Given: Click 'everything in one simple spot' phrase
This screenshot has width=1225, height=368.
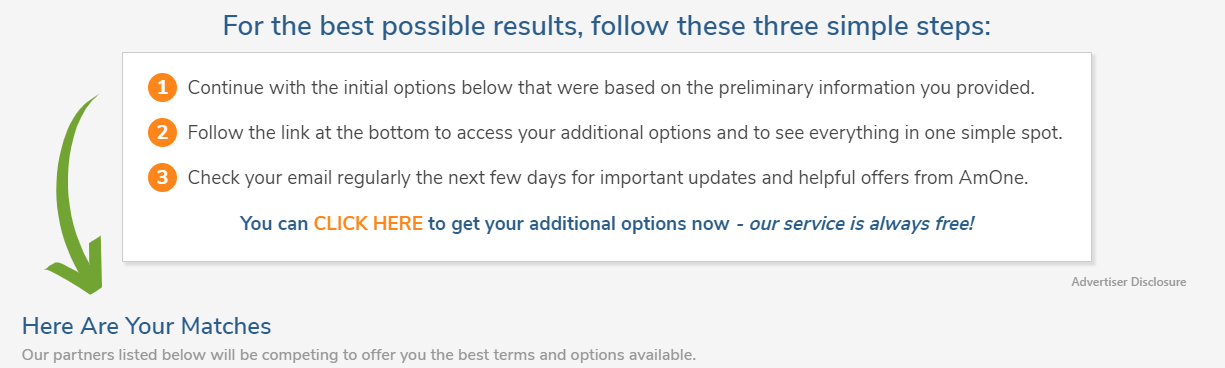Looking at the screenshot, I should tap(947, 133).
